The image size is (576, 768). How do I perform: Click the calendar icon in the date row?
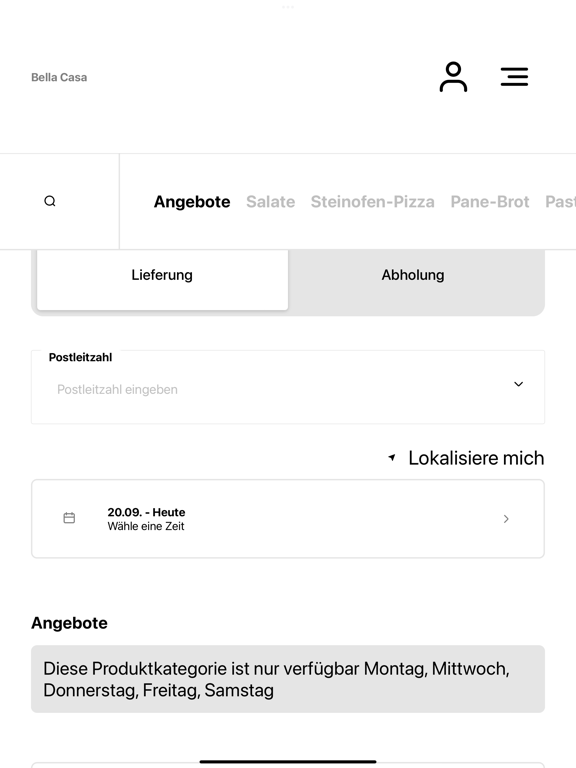70,518
